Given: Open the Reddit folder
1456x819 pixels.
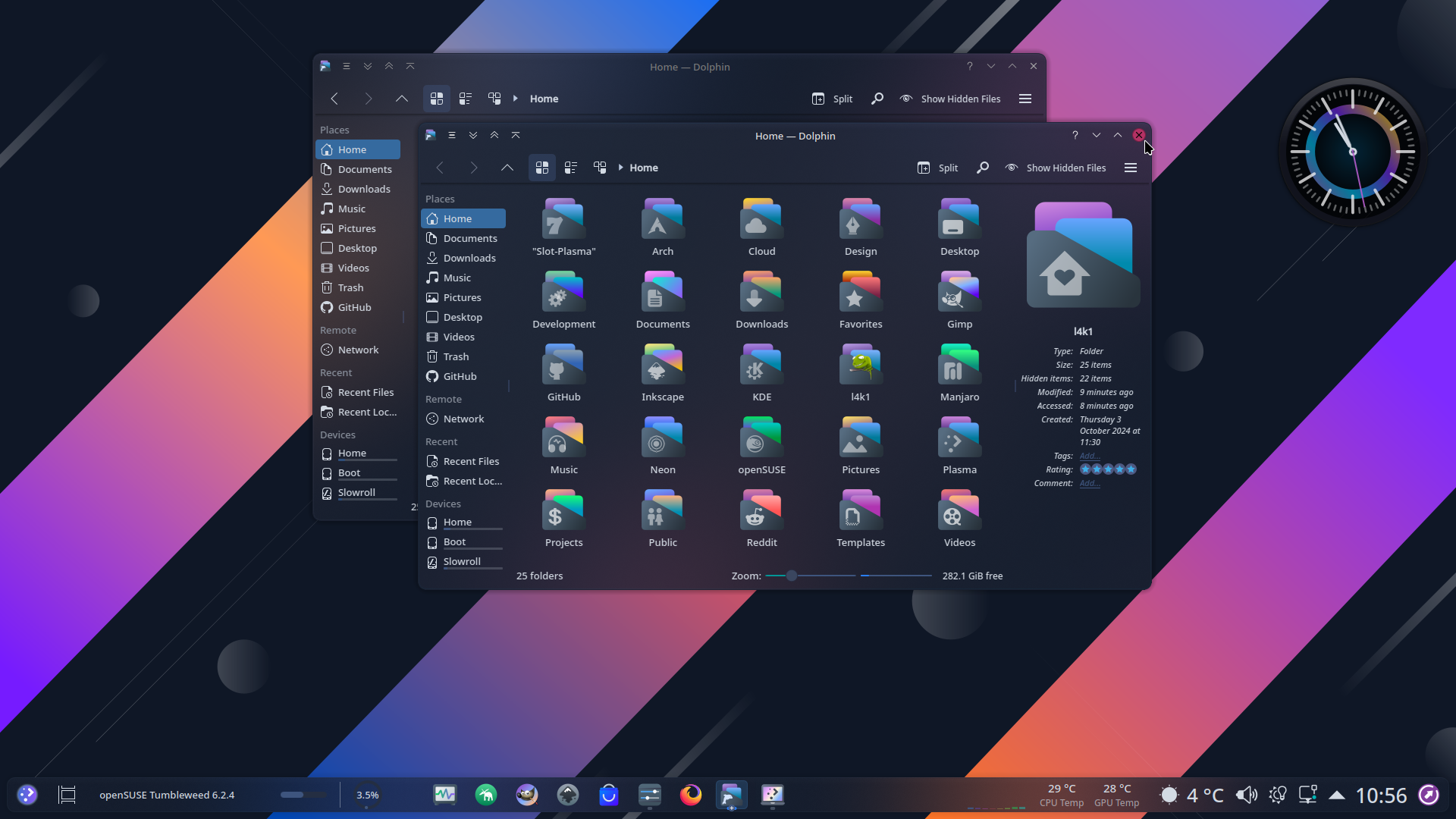Looking at the screenshot, I should pyautogui.click(x=761, y=519).
